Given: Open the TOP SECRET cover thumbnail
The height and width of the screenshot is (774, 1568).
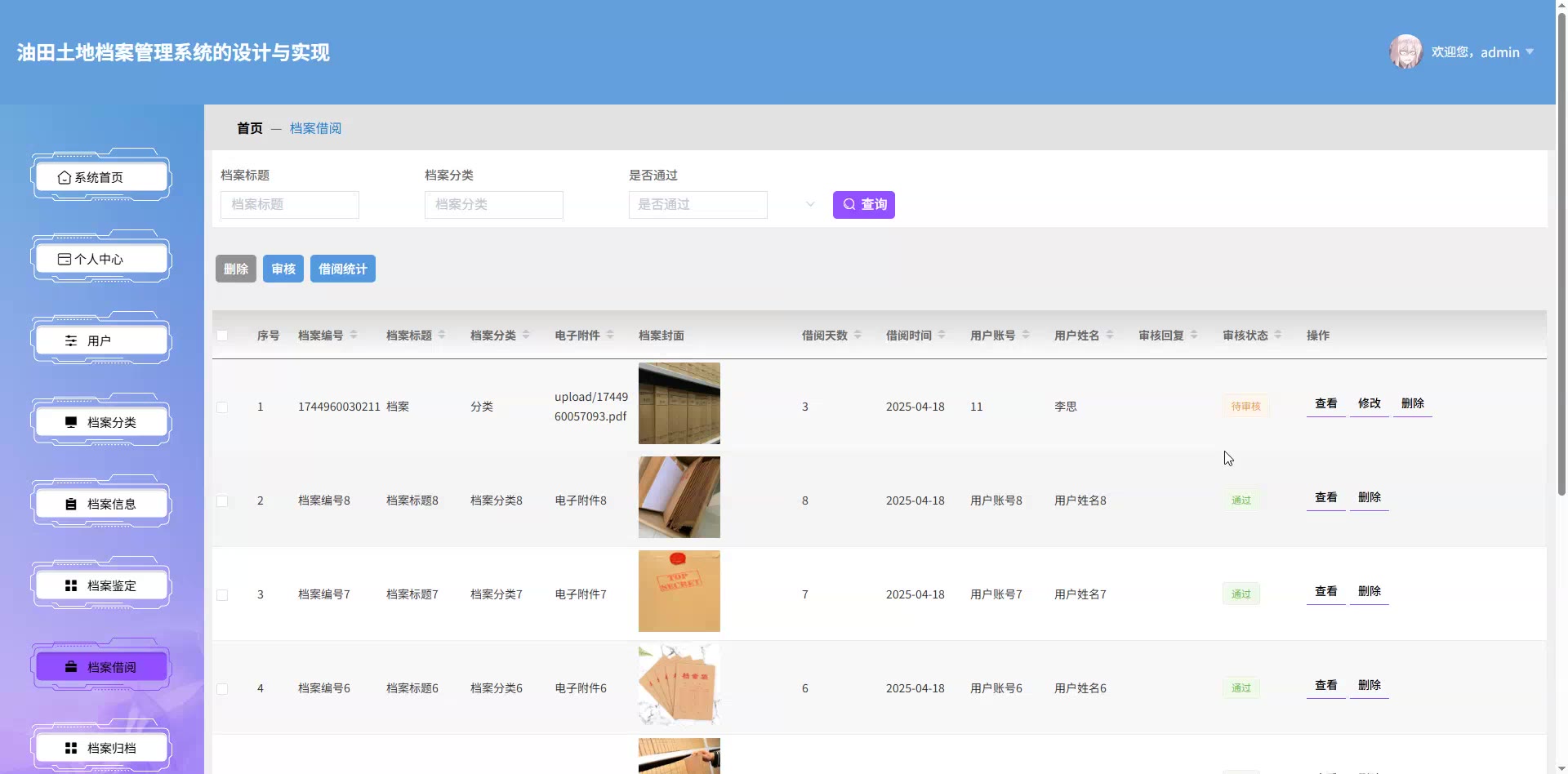Looking at the screenshot, I should click(679, 591).
